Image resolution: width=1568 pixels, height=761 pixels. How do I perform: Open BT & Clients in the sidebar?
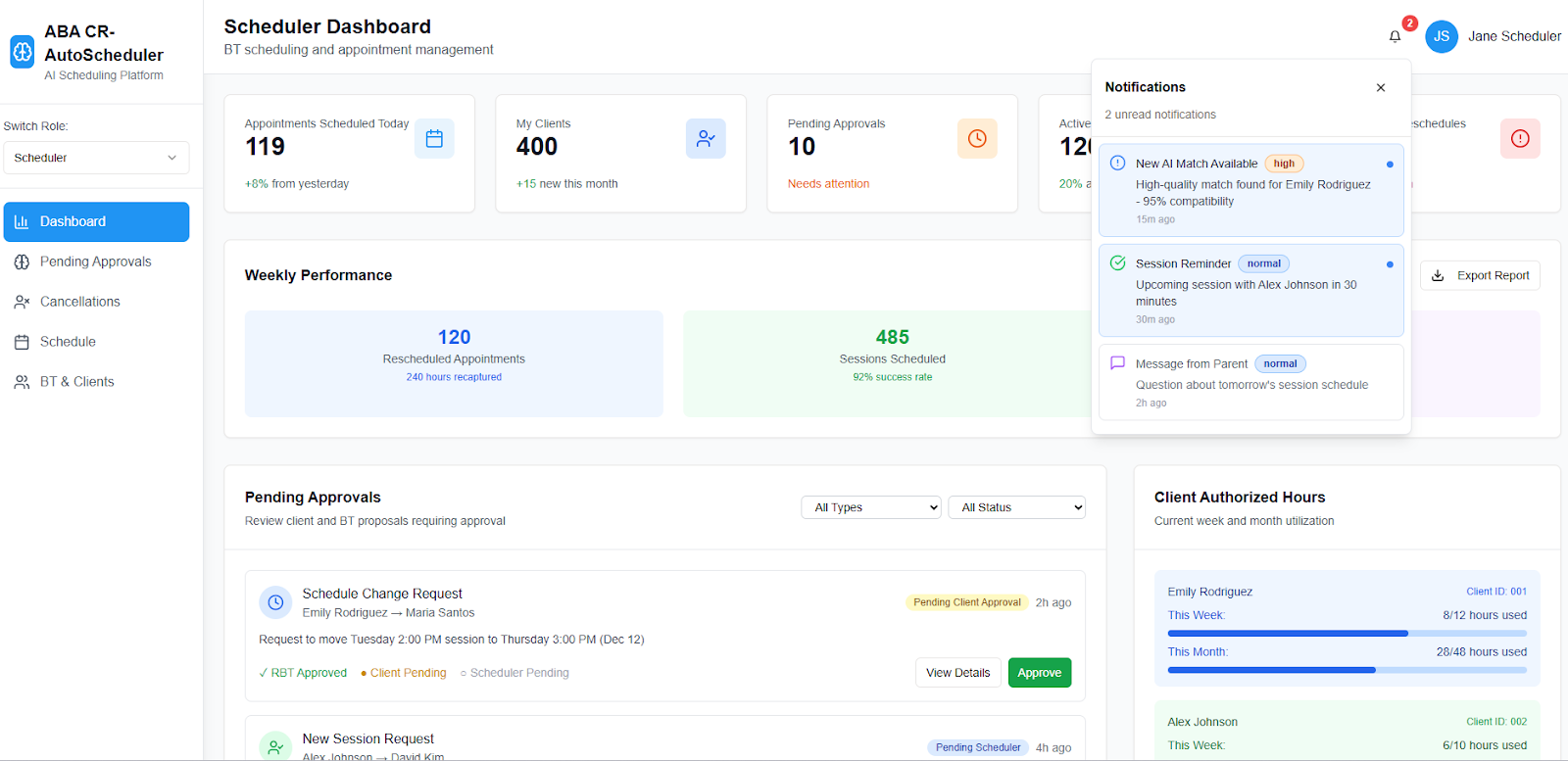[x=96, y=382]
